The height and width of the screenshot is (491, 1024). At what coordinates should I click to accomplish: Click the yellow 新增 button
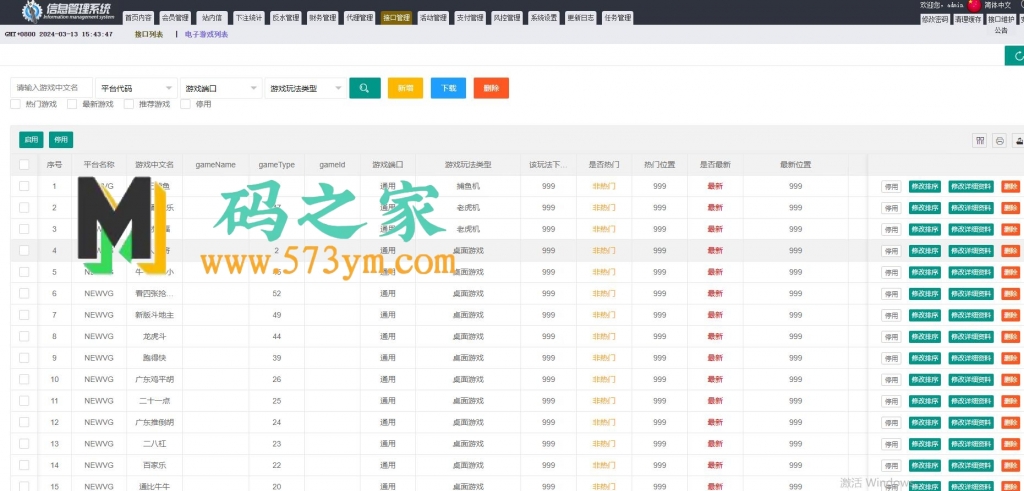(x=406, y=88)
